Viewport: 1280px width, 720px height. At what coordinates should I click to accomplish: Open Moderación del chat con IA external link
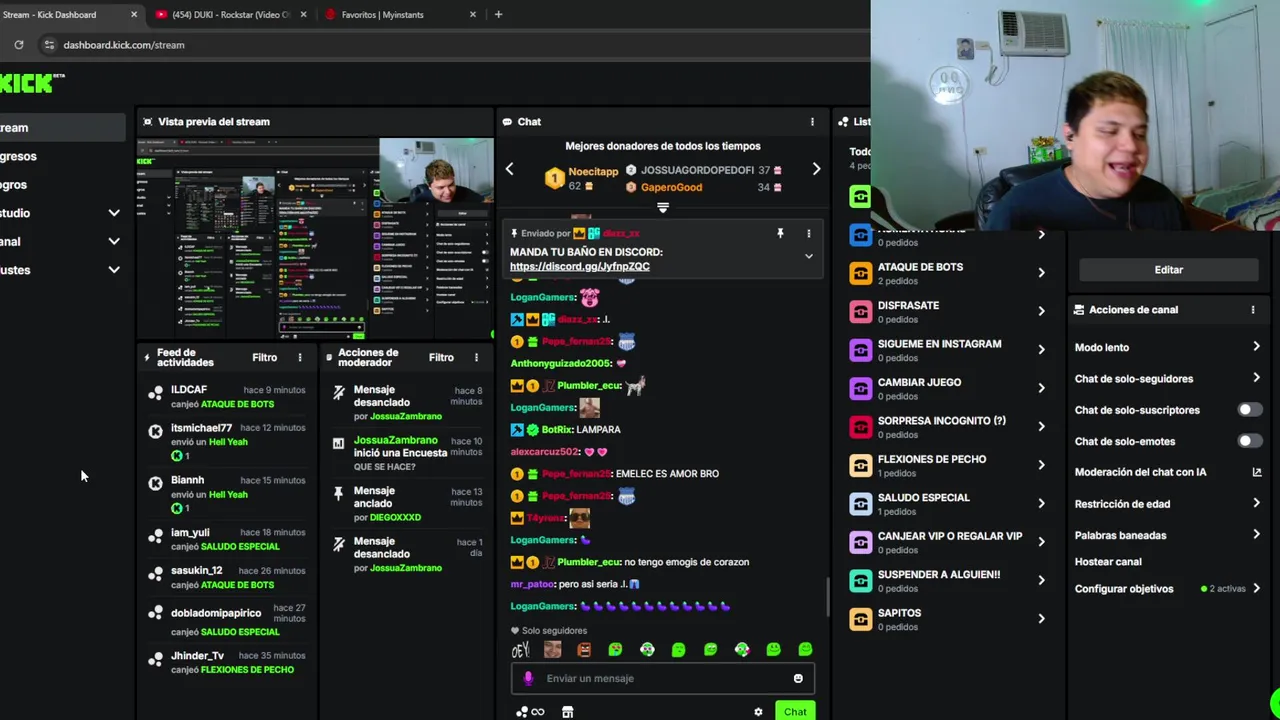tap(1256, 472)
